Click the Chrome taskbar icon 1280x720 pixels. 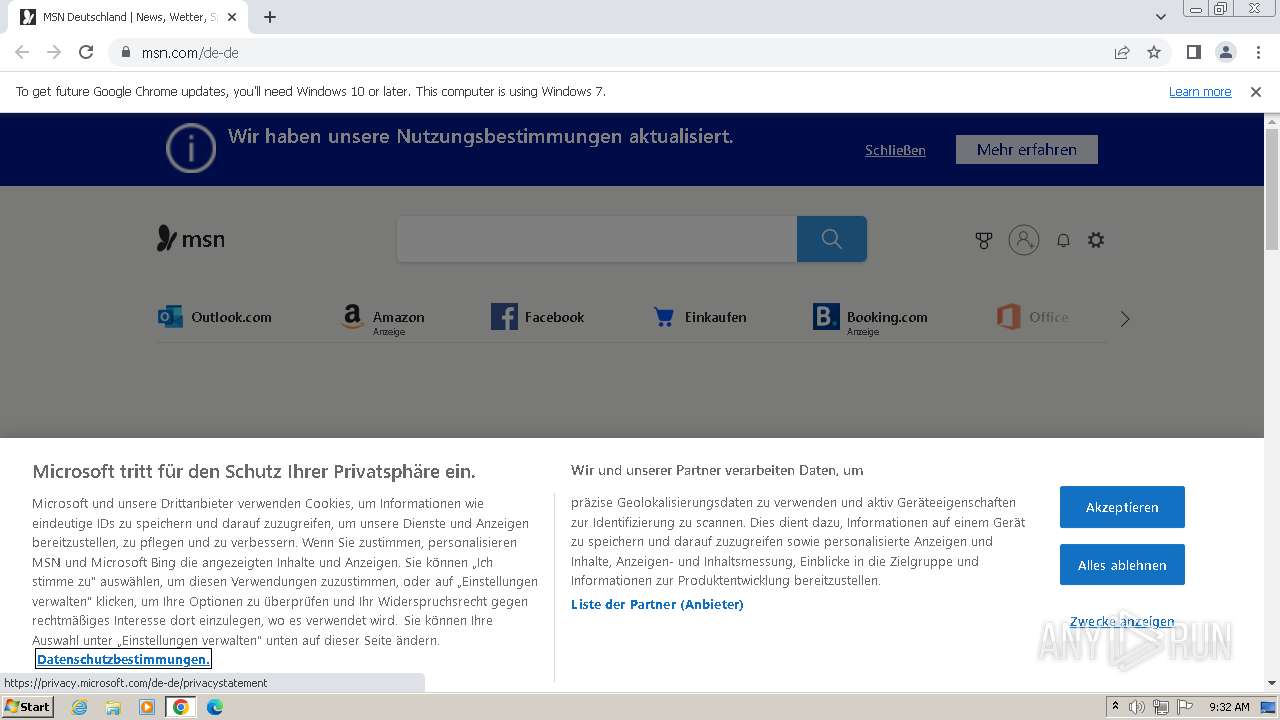click(181, 707)
